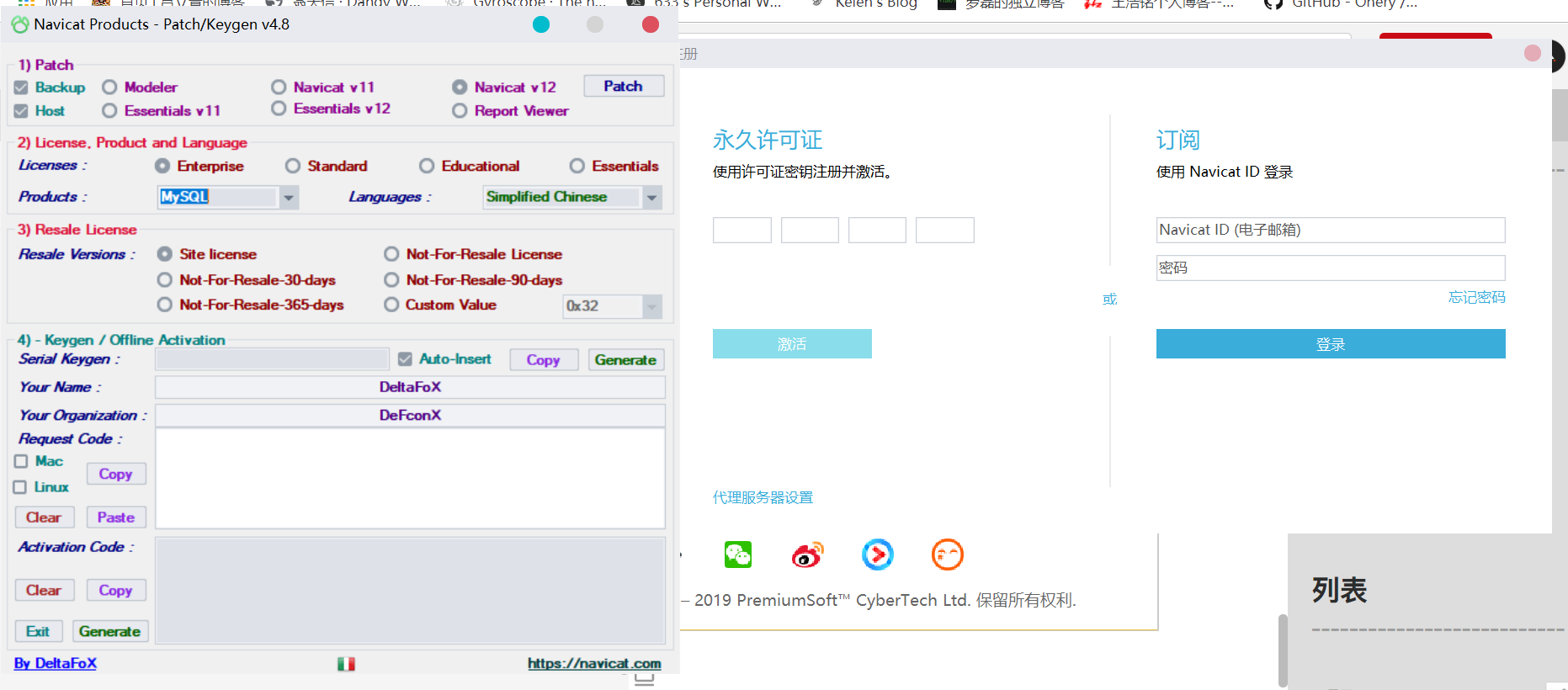The image size is (1568, 690).
Task: Select the Modeler radio button
Action: point(109,88)
